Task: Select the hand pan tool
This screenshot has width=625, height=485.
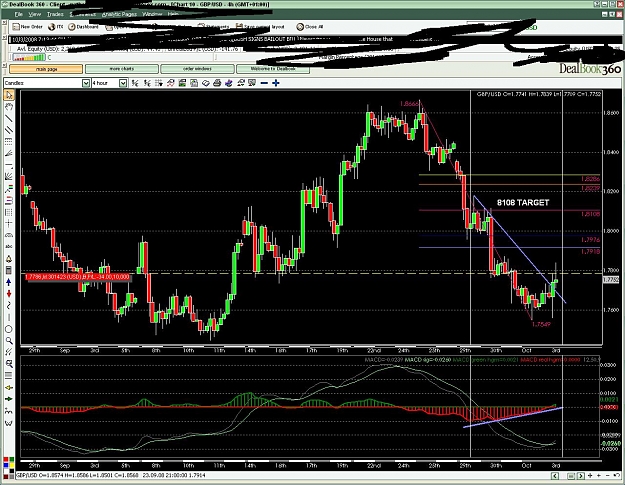Action: [x=9, y=106]
